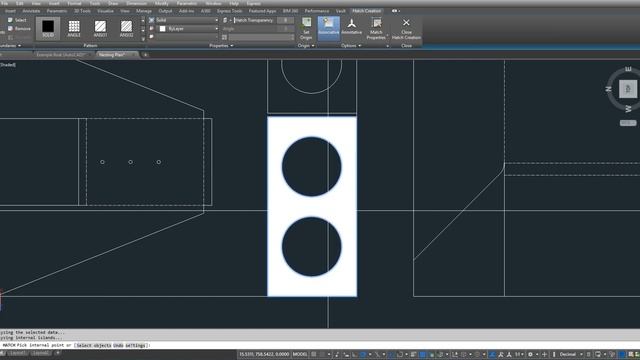The width and height of the screenshot is (640, 360).
Task: Click seTtings option in command line
Action: tap(136, 345)
